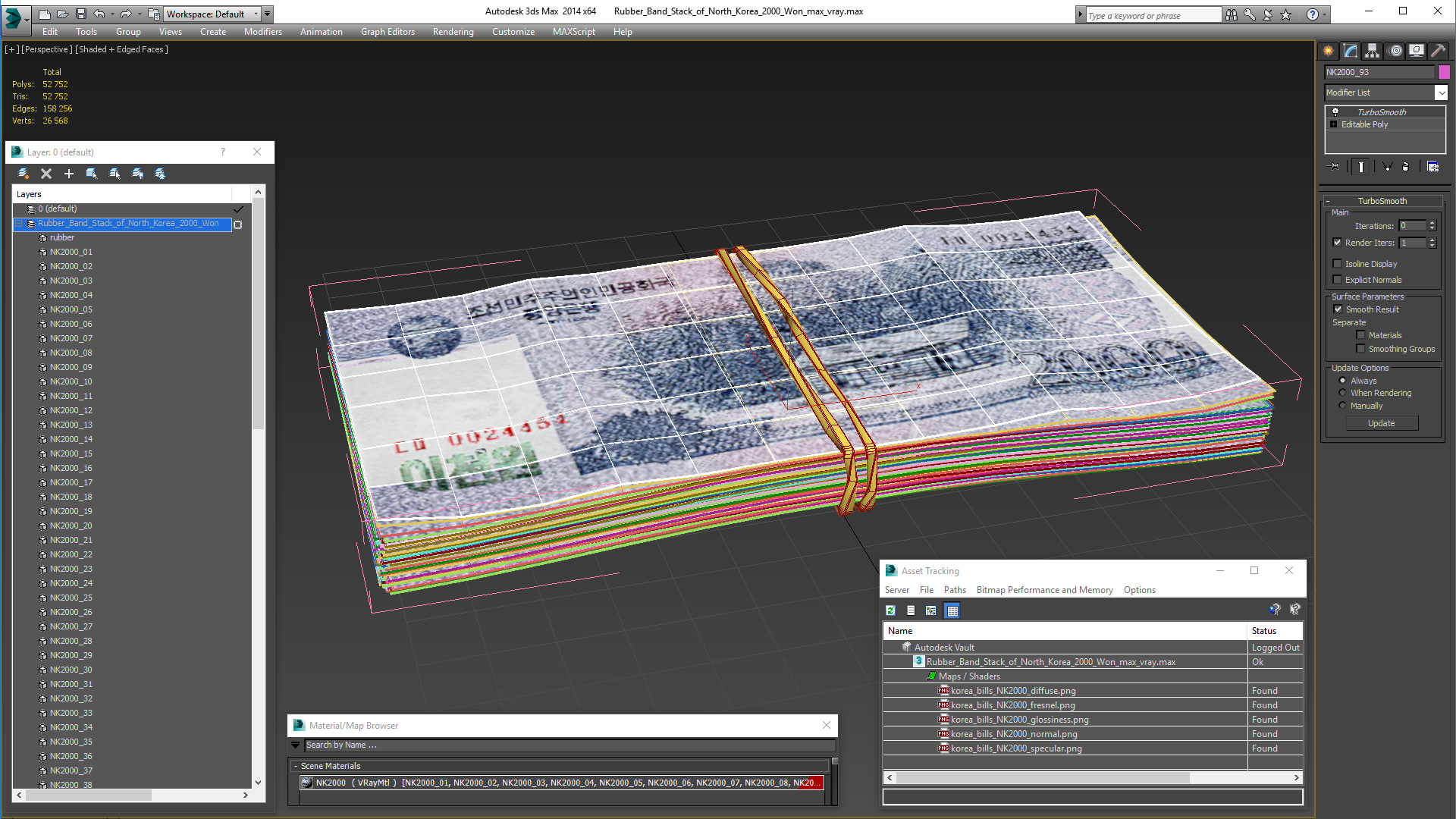The height and width of the screenshot is (819, 1456).
Task: Open the Utilities hammer panel tab
Action: point(1438,51)
